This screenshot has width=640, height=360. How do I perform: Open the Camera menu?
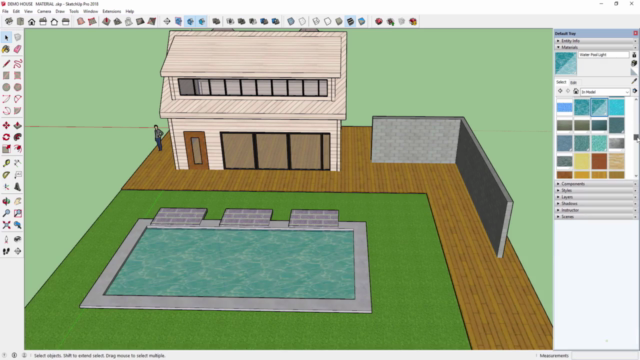[x=44, y=11]
